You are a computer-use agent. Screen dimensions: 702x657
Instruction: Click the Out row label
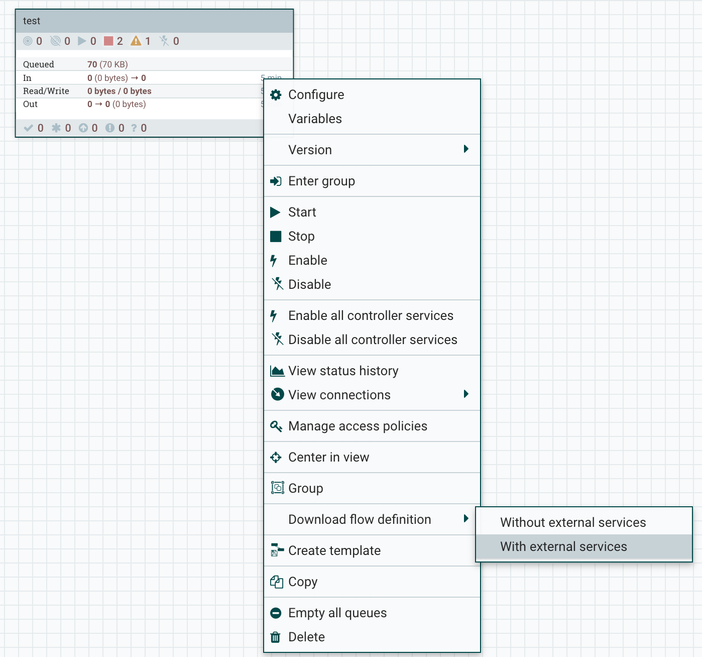coord(30,104)
